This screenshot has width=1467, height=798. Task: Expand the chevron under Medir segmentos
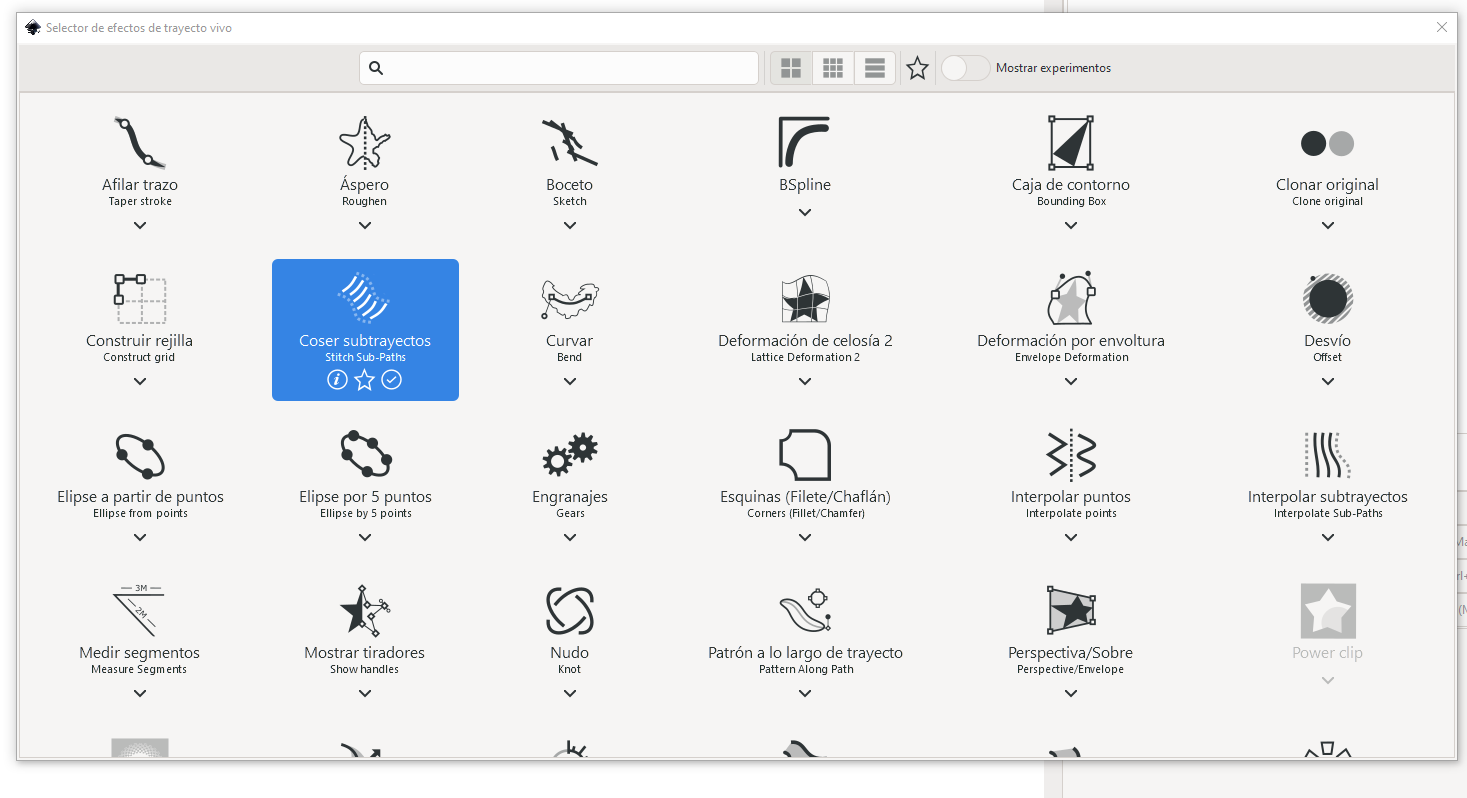(x=140, y=693)
